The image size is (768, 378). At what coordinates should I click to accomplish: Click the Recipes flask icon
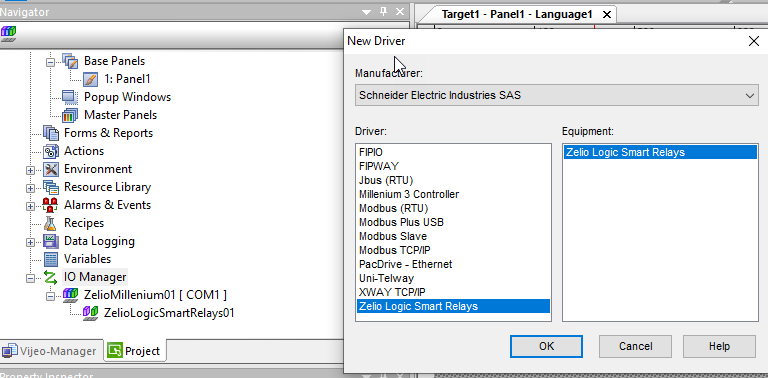pos(50,223)
